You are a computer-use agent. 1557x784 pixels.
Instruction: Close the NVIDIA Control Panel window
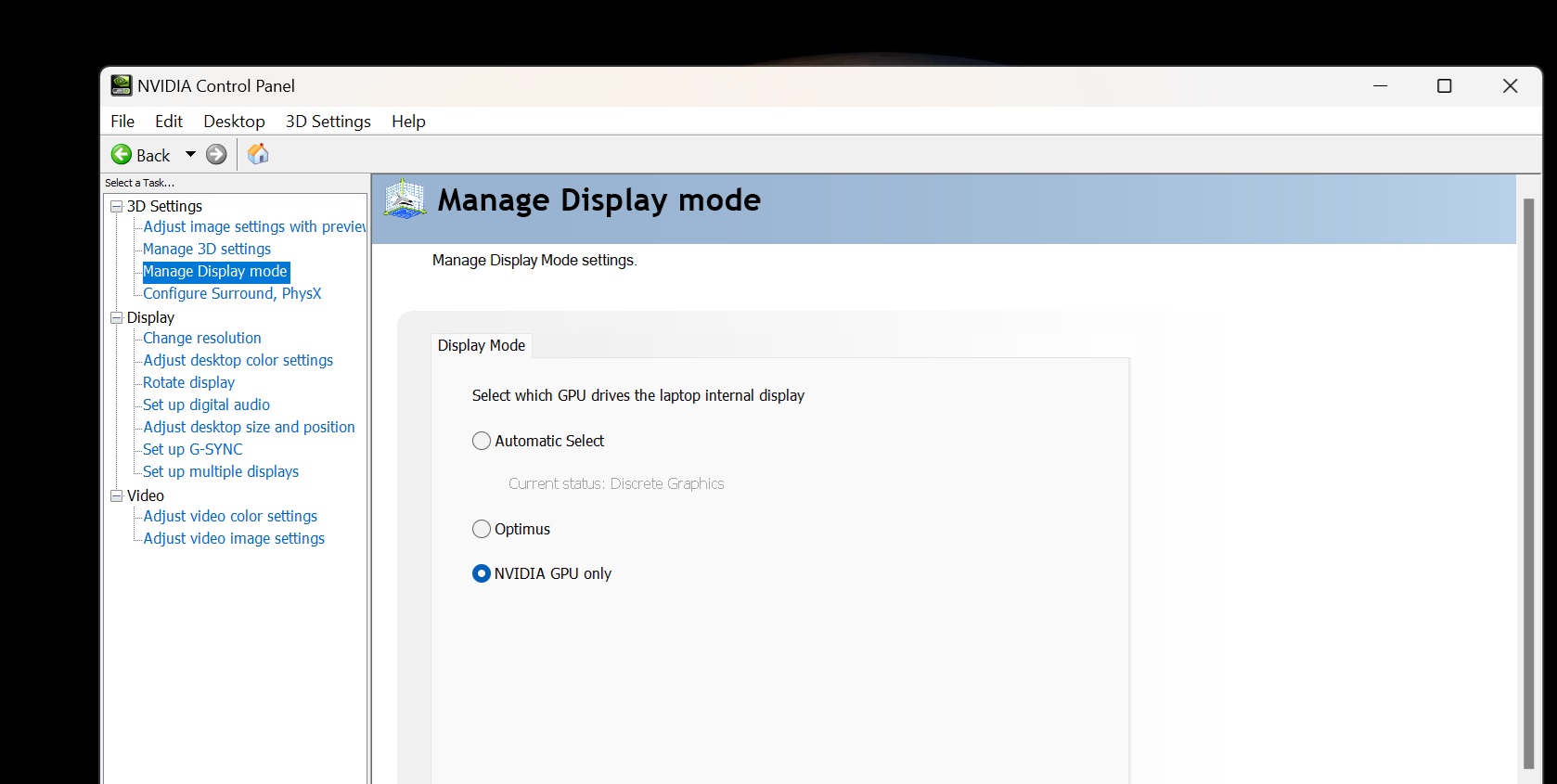point(1510,85)
